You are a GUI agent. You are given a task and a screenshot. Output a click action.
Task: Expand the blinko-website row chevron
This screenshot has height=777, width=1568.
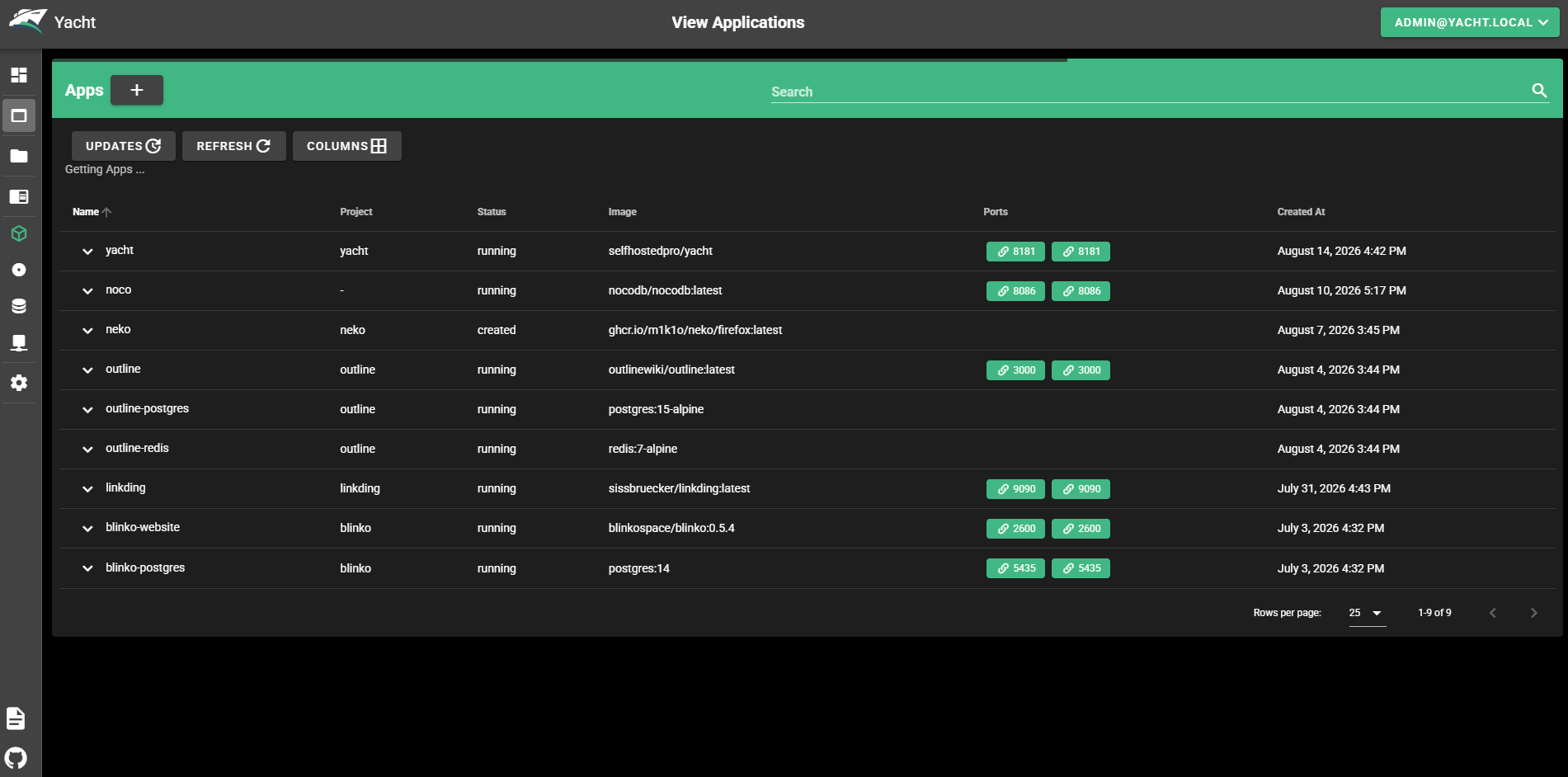pos(87,529)
